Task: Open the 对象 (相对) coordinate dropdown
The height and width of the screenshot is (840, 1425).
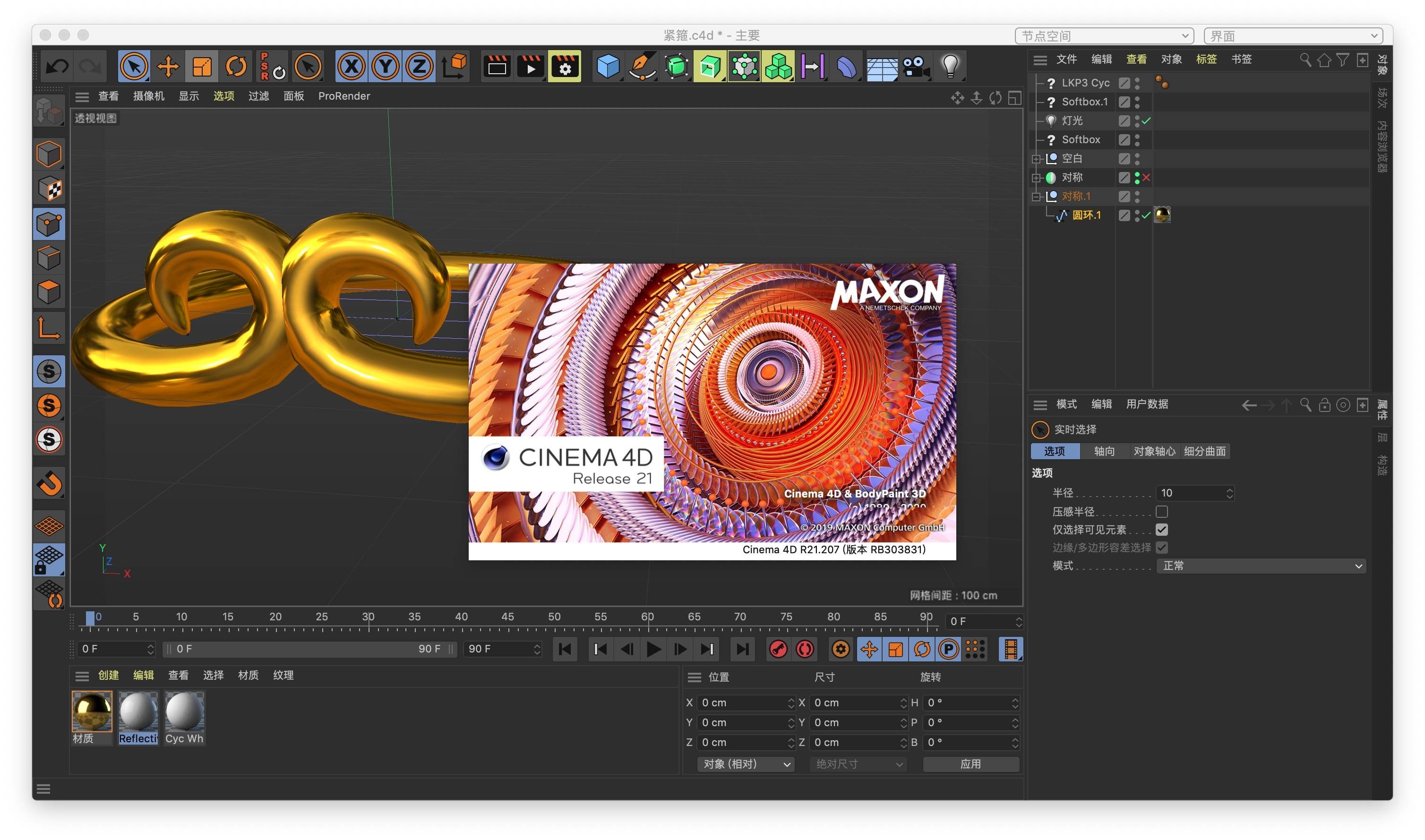Action: click(x=745, y=764)
